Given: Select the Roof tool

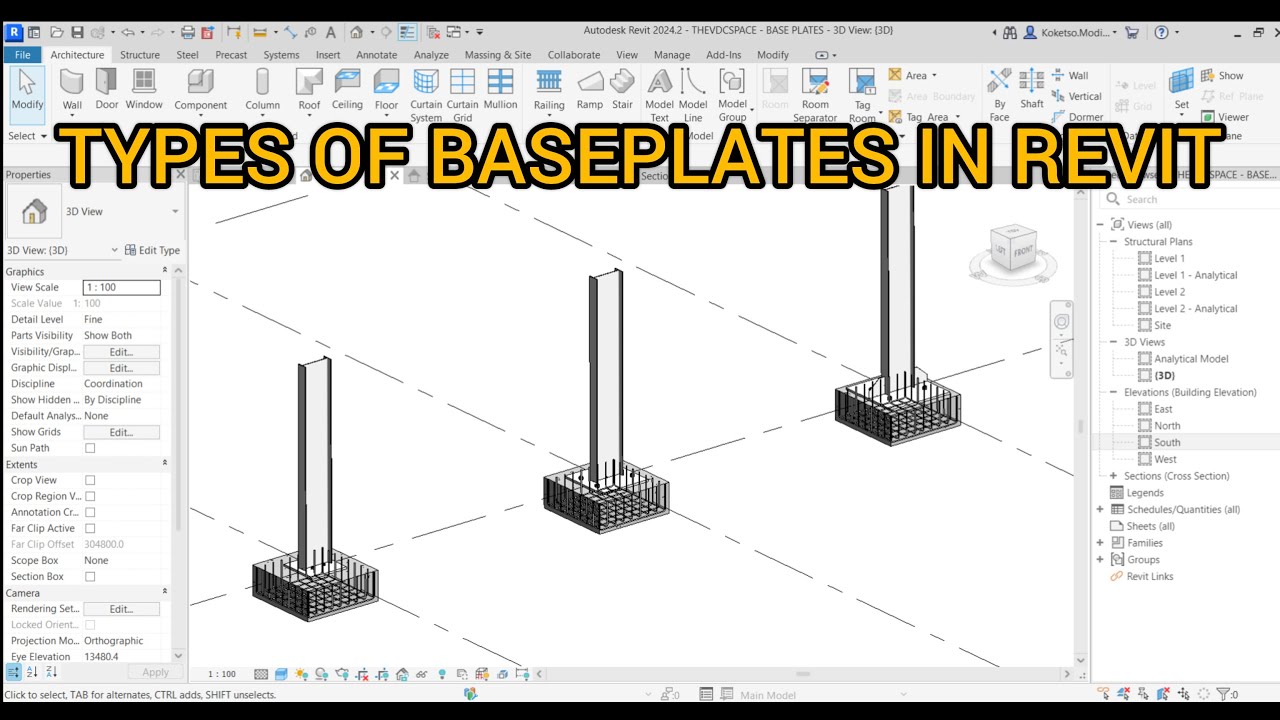Looking at the screenshot, I should pyautogui.click(x=309, y=89).
